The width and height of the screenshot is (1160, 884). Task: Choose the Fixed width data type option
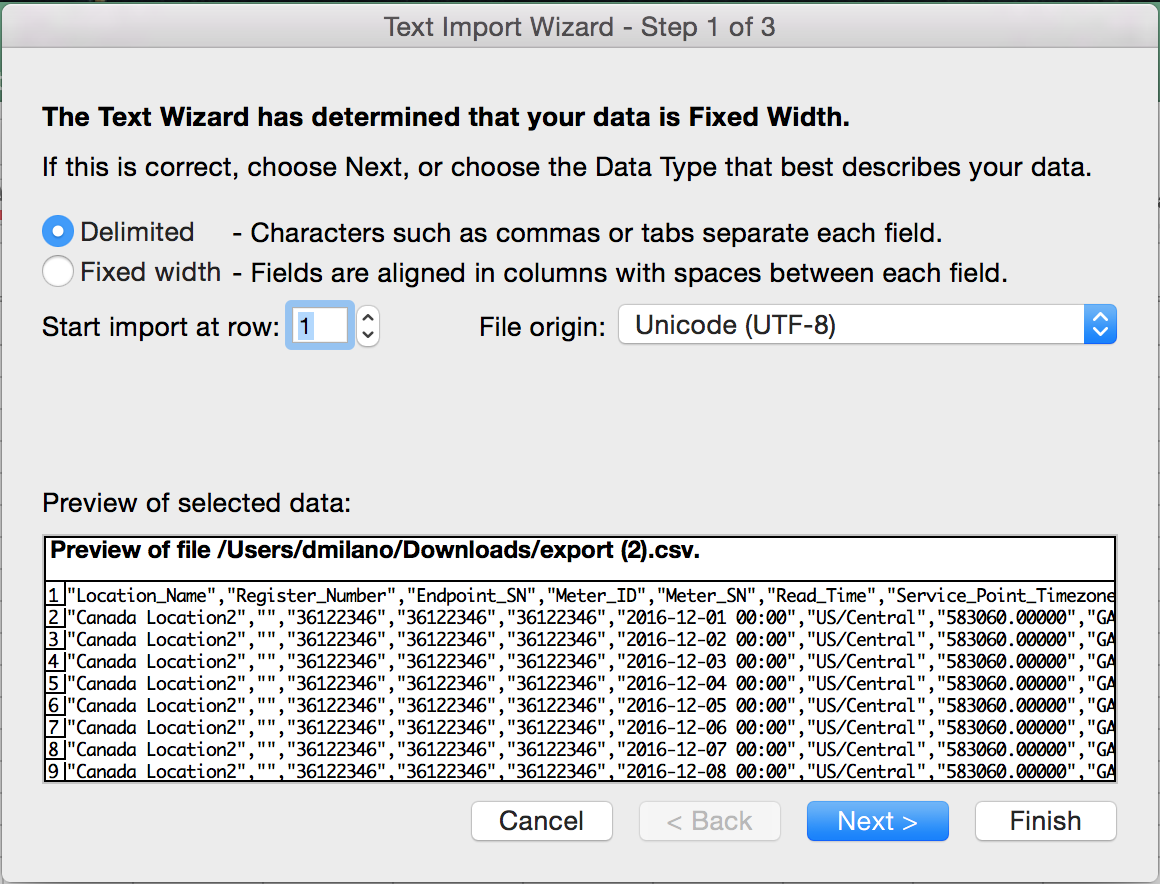[58, 271]
